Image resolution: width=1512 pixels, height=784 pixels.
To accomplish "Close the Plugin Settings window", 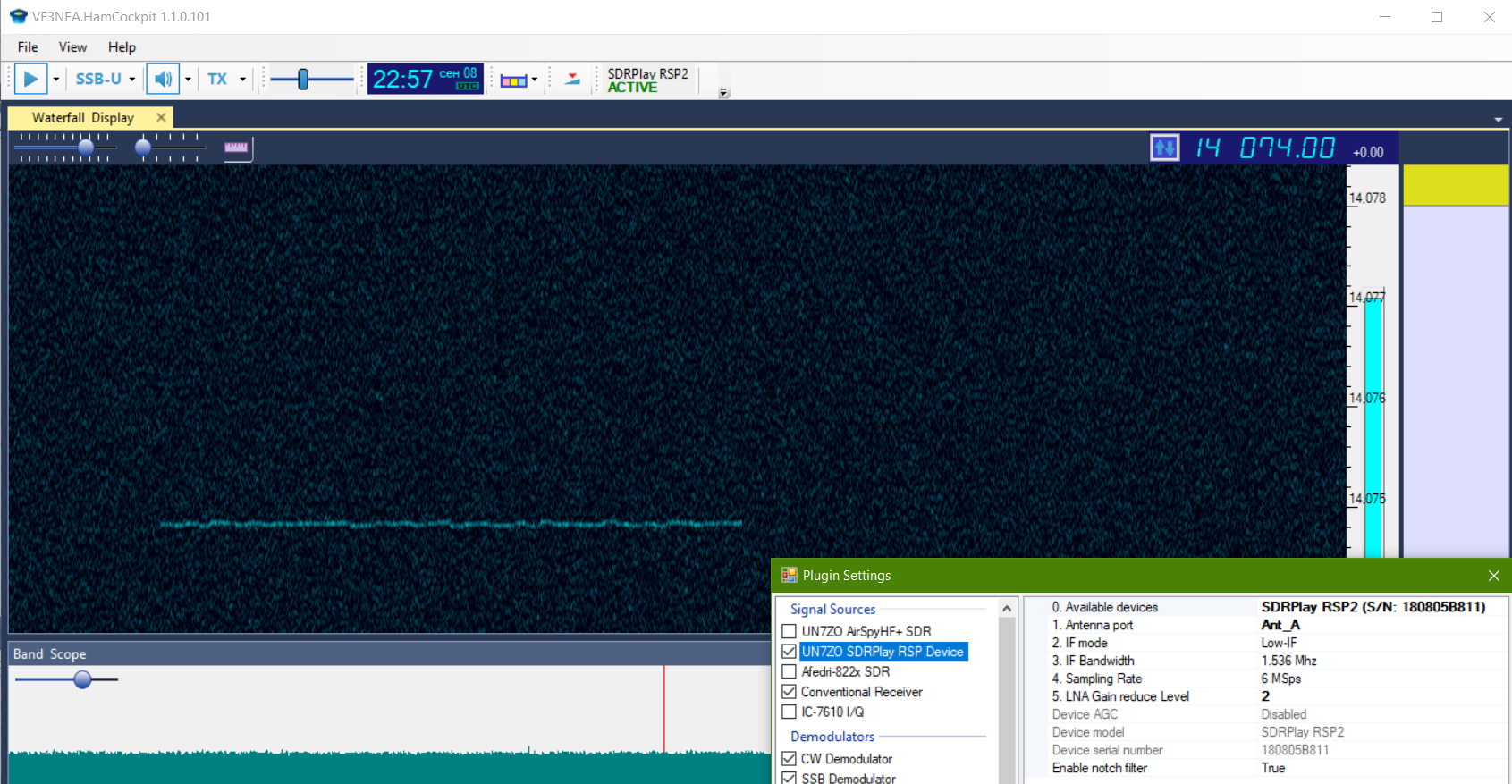I will 1493,576.
